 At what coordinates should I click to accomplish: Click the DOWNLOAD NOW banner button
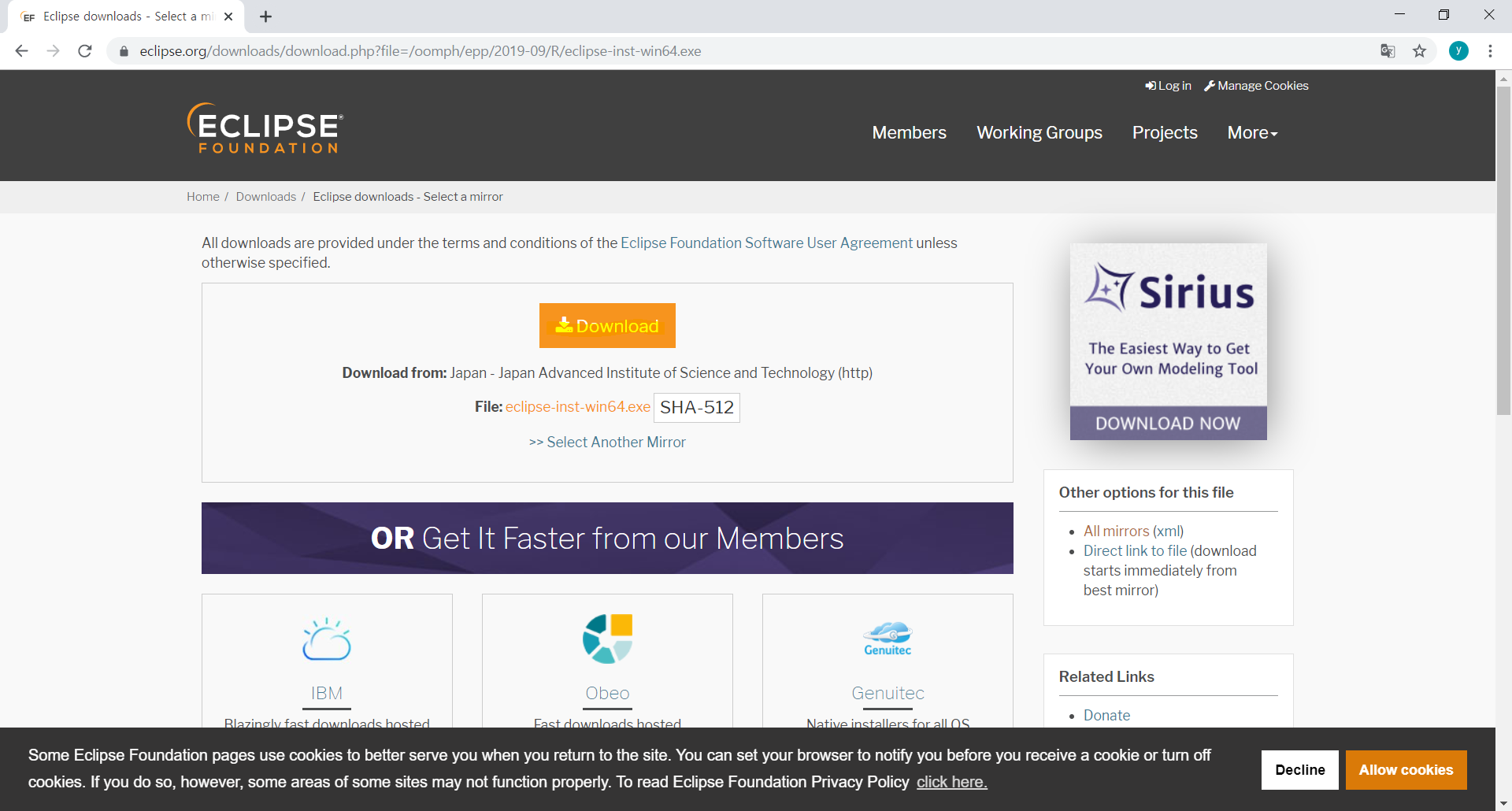(1168, 424)
